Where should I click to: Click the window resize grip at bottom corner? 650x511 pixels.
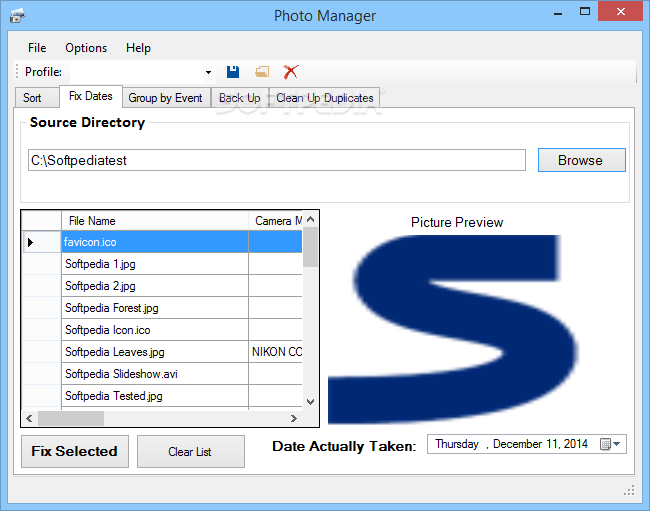point(629,491)
